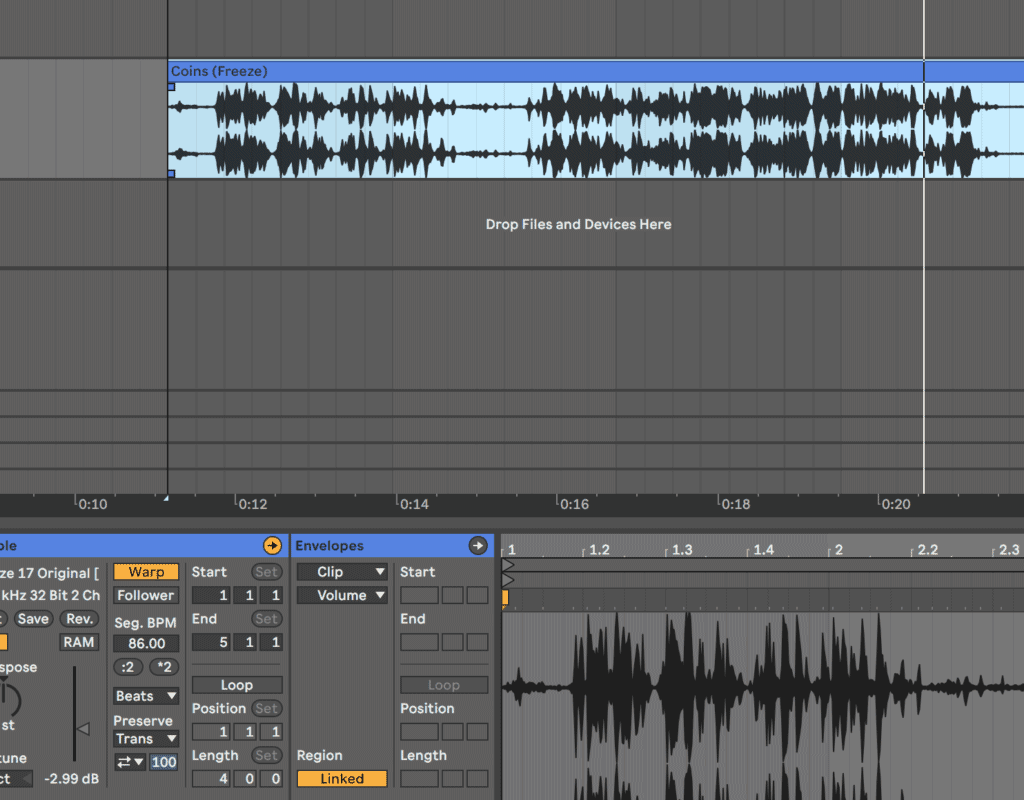1024x800 pixels.
Task: Enable the sample Loop switch
Action: [x=237, y=685]
